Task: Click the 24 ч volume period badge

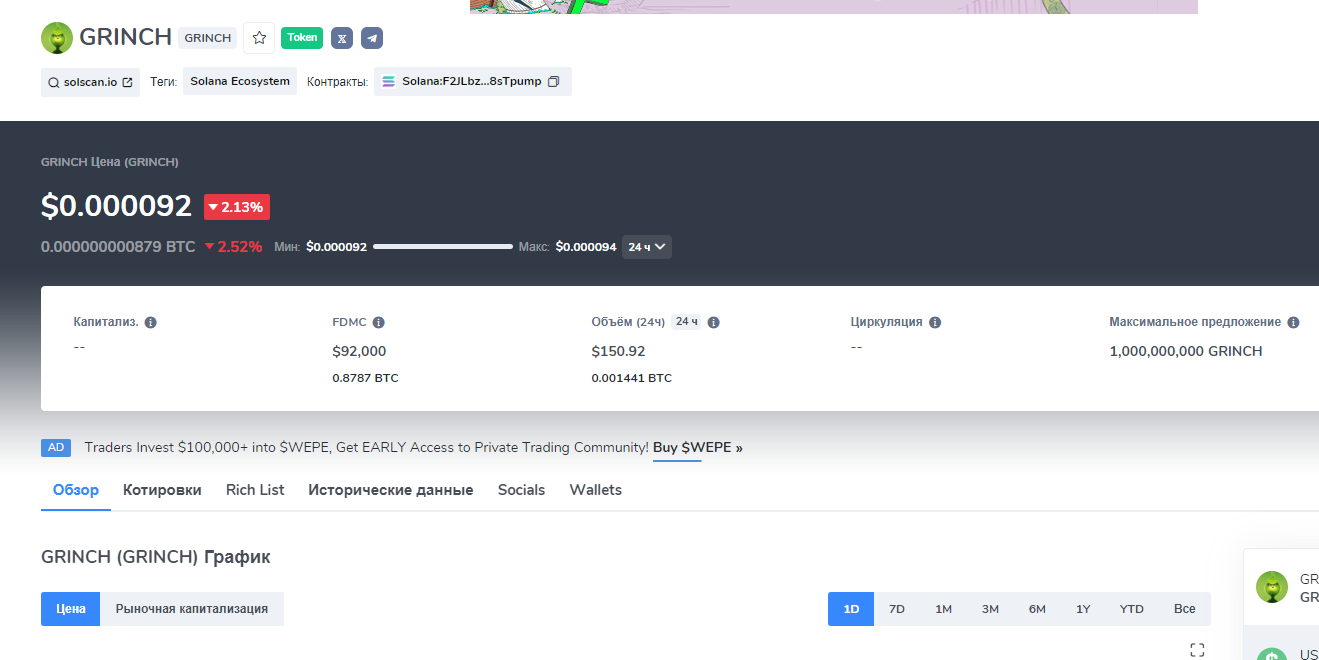Action: coord(686,322)
